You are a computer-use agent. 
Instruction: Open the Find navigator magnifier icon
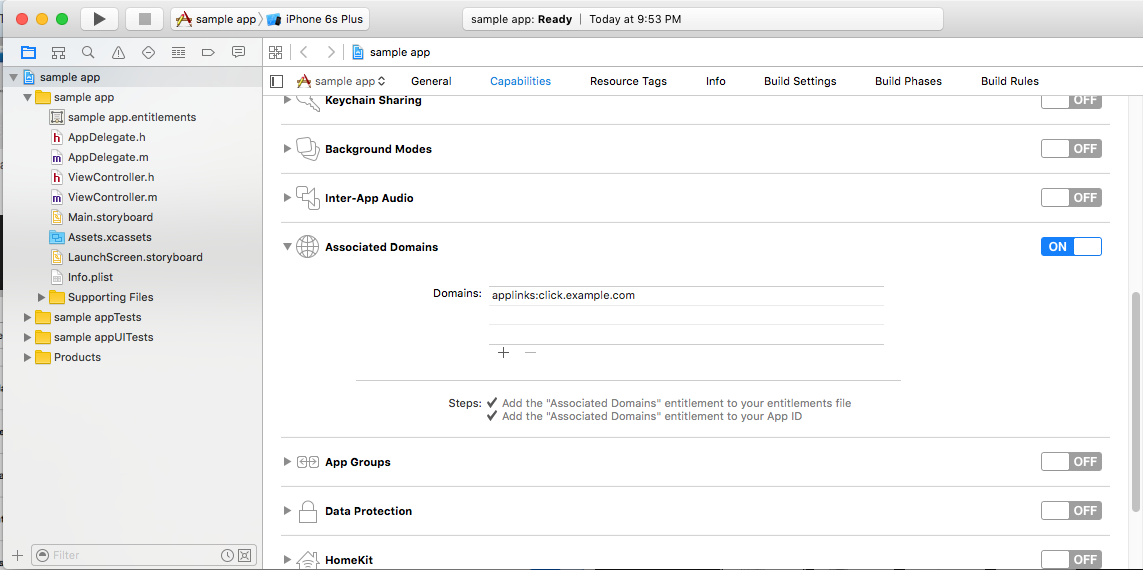[88, 52]
